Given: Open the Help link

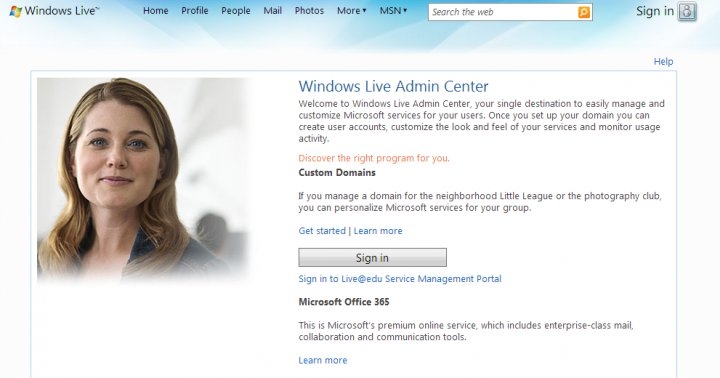Looking at the screenshot, I should click(x=664, y=62).
